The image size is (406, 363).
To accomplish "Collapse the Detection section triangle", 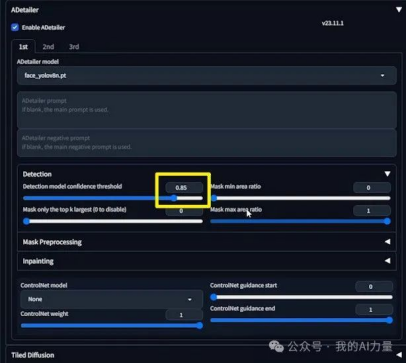I will click(x=387, y=174).
